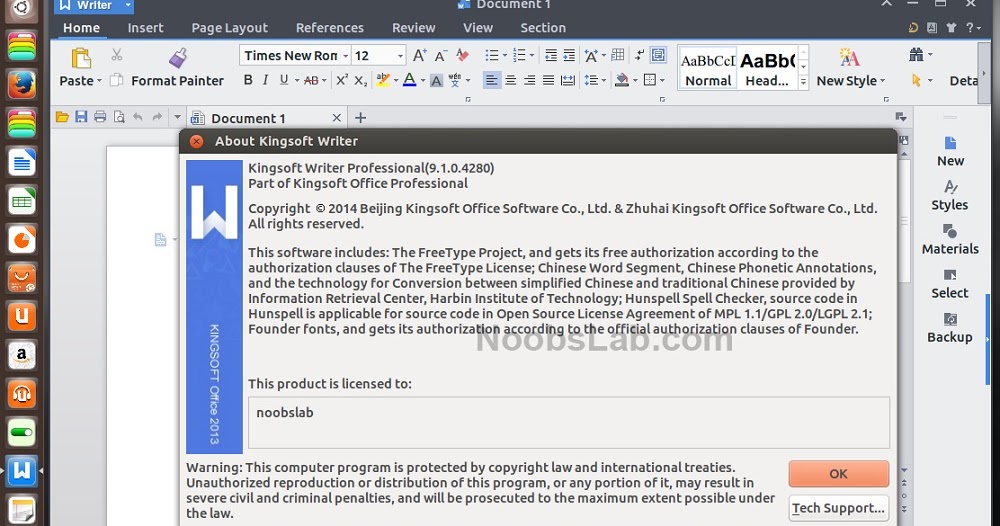Screen dimensions: 1000x526
Task: Open the Select side pane
Action: [950, 283]
